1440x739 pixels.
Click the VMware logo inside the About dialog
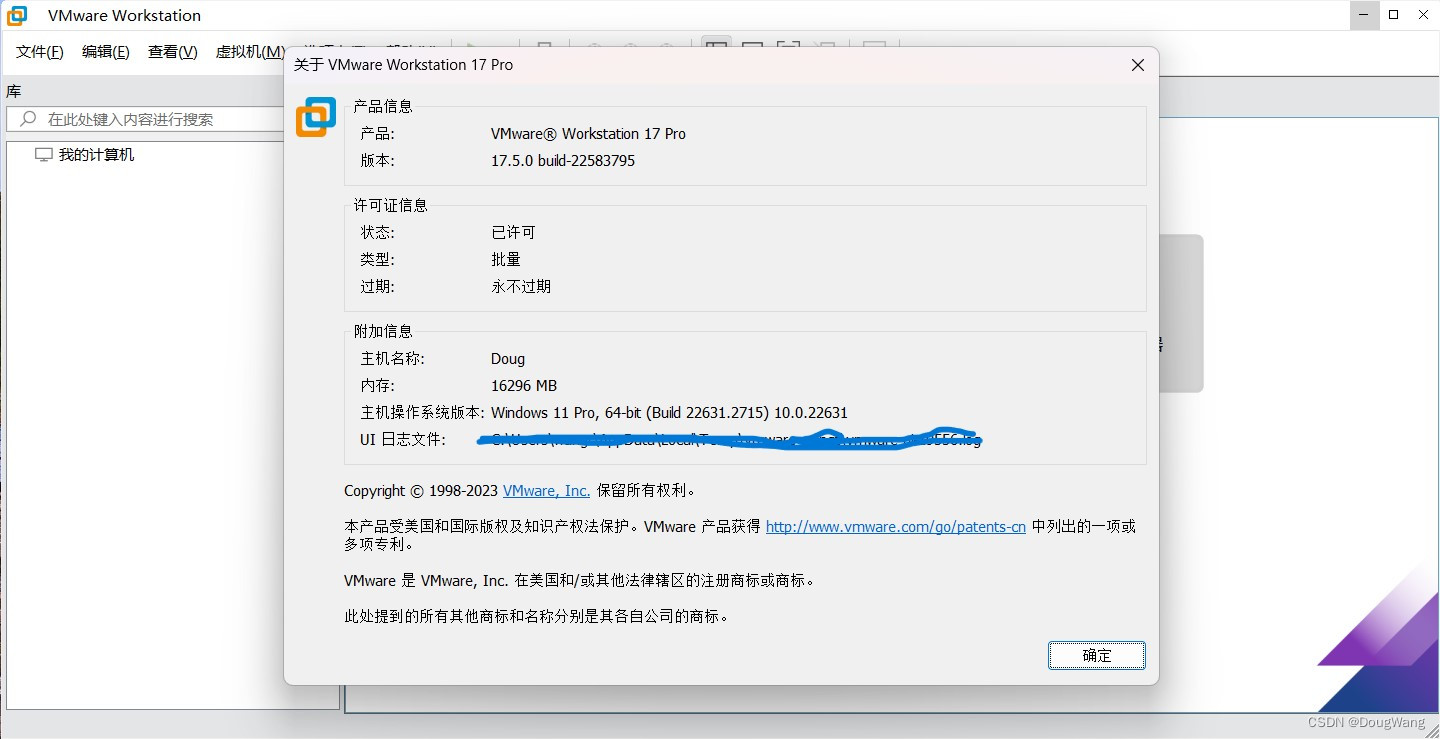316,117
